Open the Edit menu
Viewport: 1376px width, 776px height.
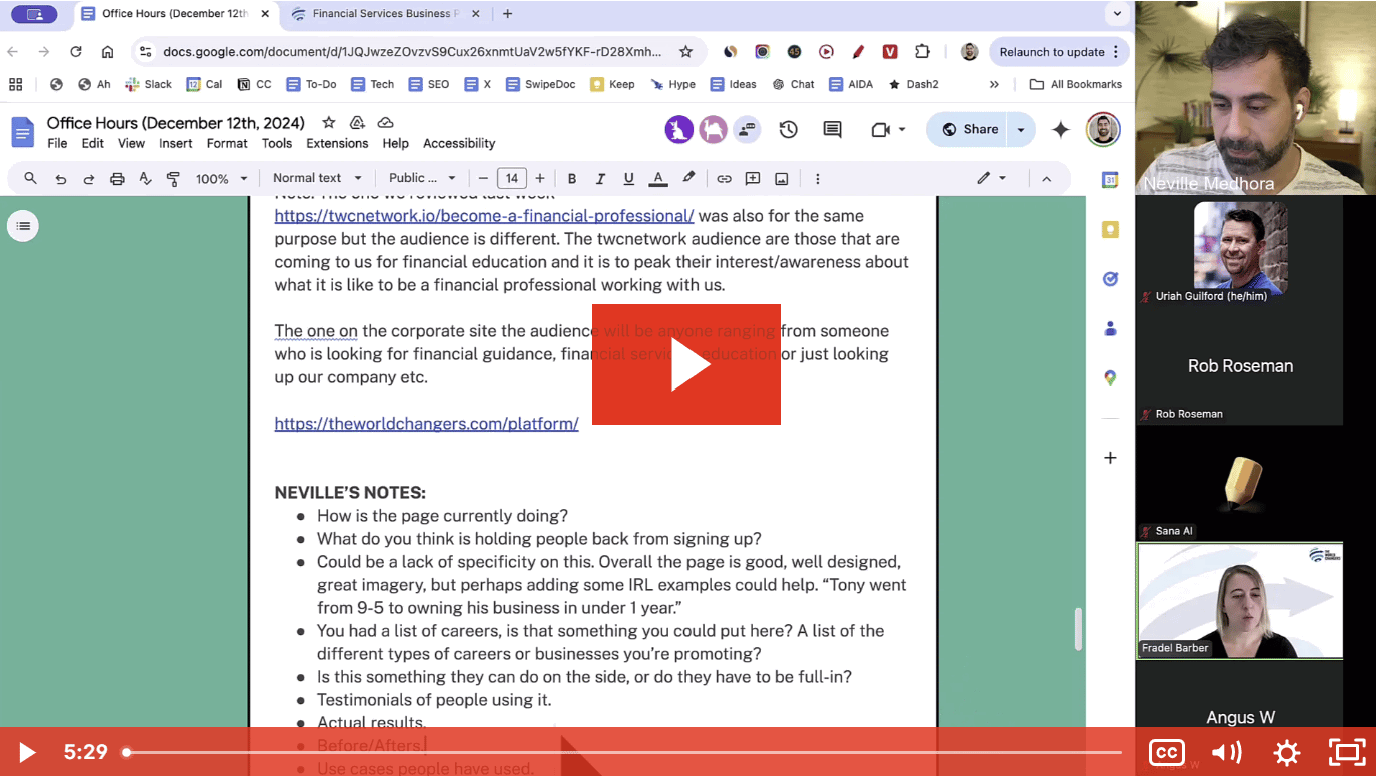(93, 143)
